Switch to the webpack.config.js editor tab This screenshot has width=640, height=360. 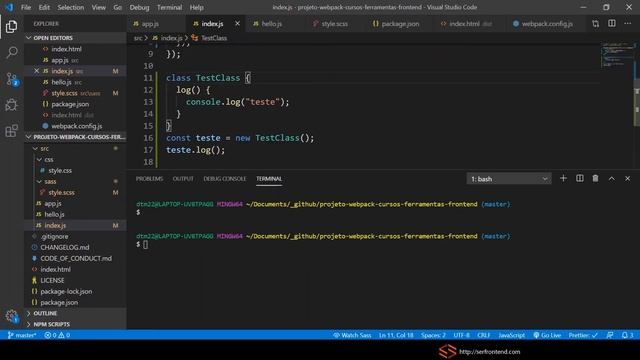(546, 24)
